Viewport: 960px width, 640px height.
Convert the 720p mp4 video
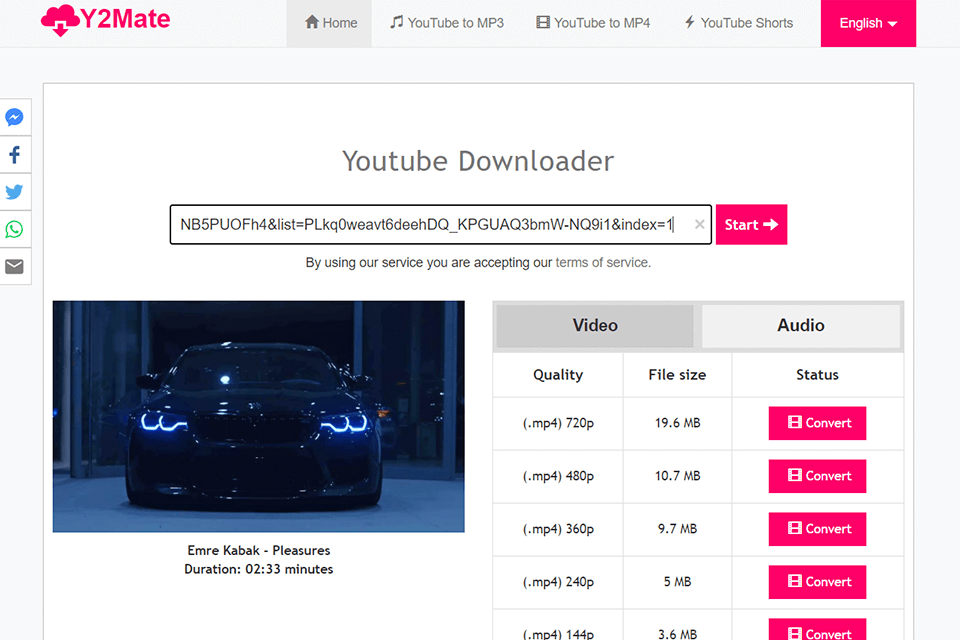click(x=817, y=423)
